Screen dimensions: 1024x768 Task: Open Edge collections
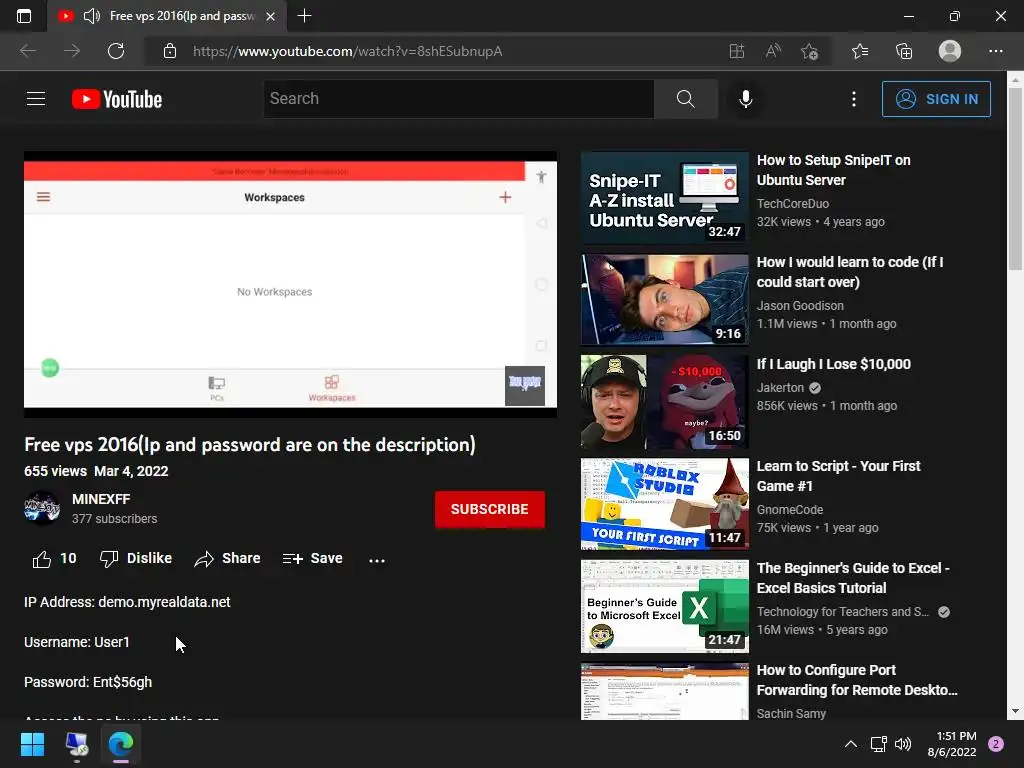(x=904, y=51)
